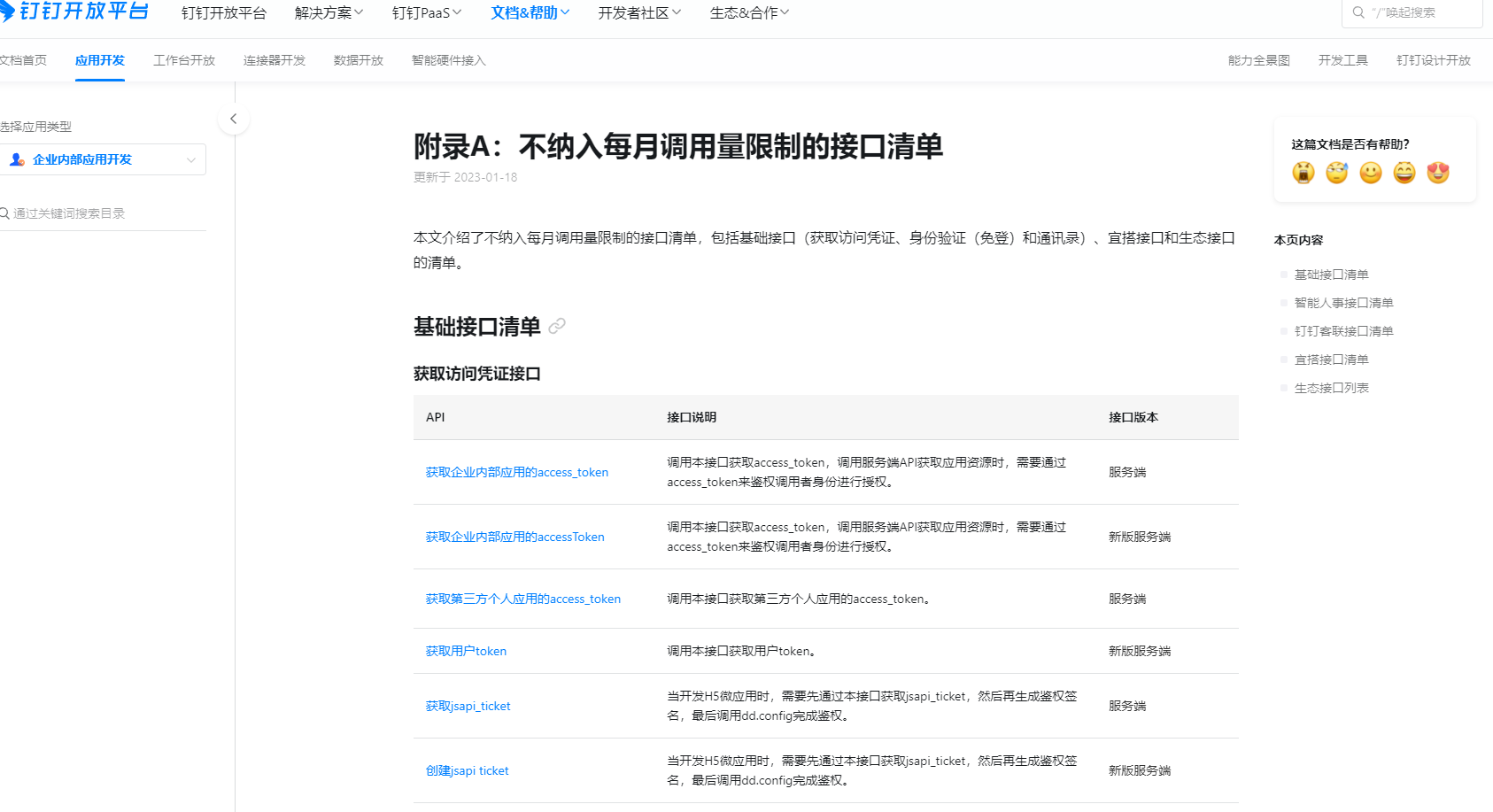Expand the 文档&帮助 menu
Image resolution: width=1493 pixels, height=812 pixels.
click(530, 12)
